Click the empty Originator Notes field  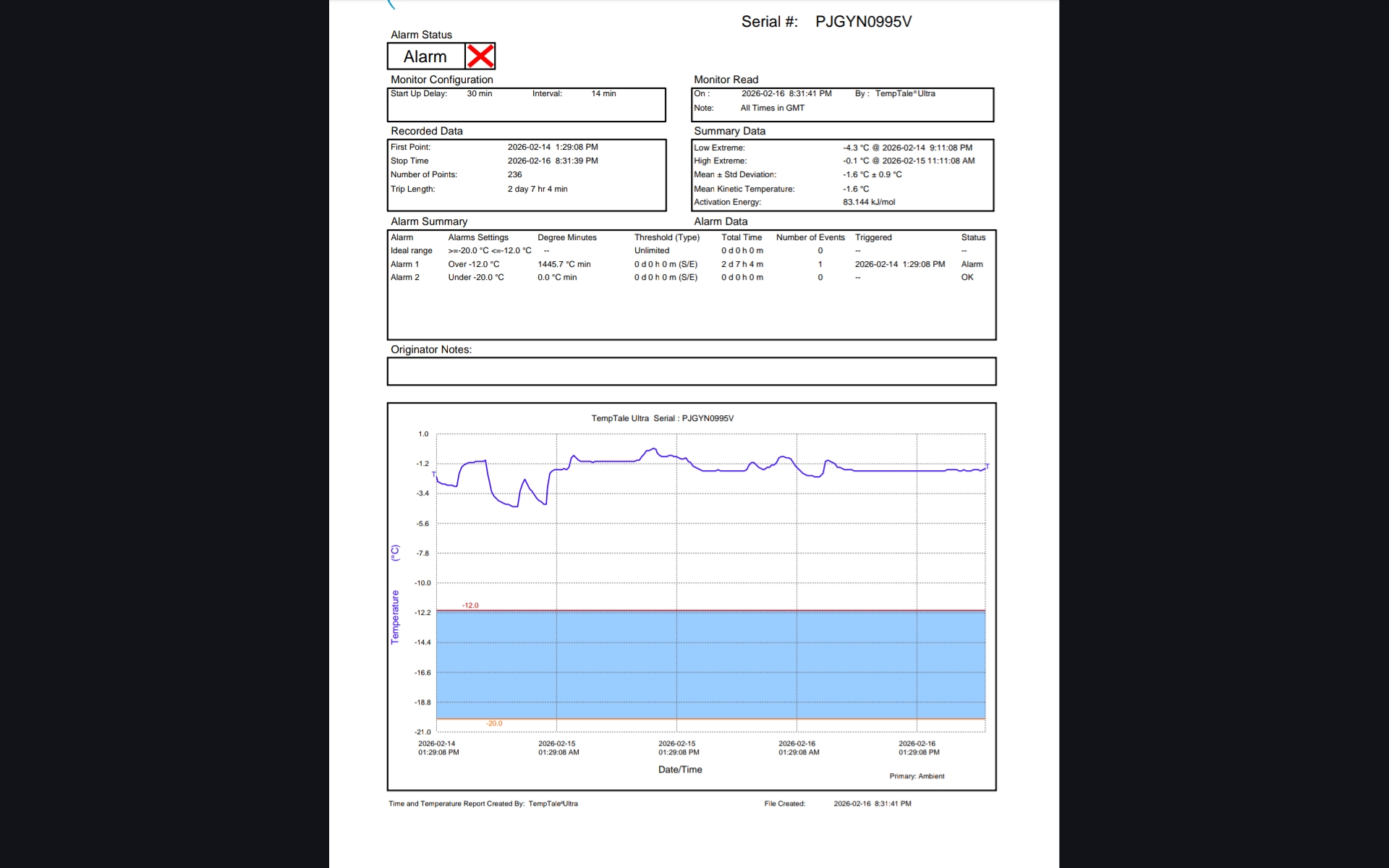[x=691, y=371]
